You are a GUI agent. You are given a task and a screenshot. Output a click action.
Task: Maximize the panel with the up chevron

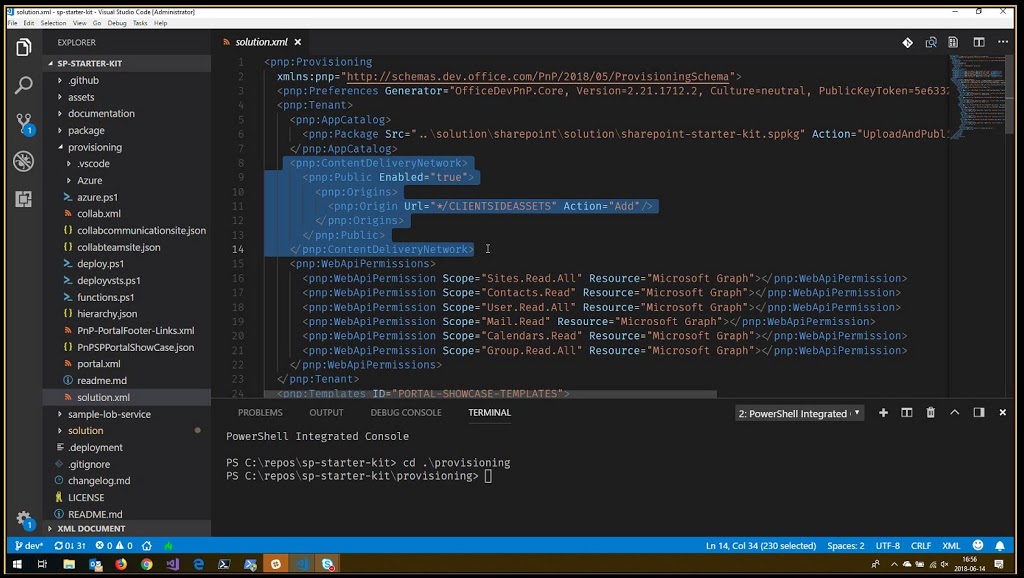954,413
